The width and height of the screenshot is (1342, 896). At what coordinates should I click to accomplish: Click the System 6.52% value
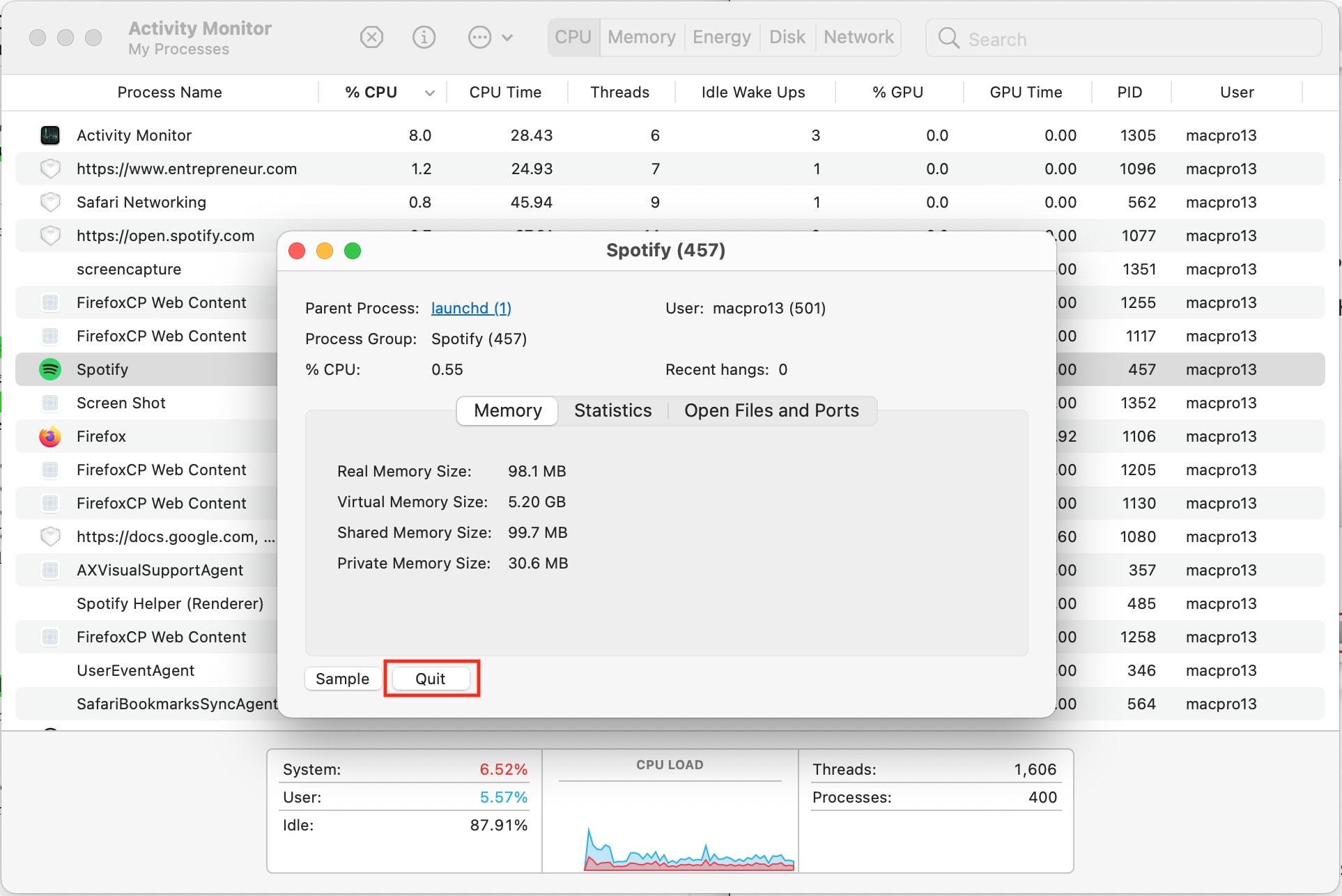click(x=503, y=769)
